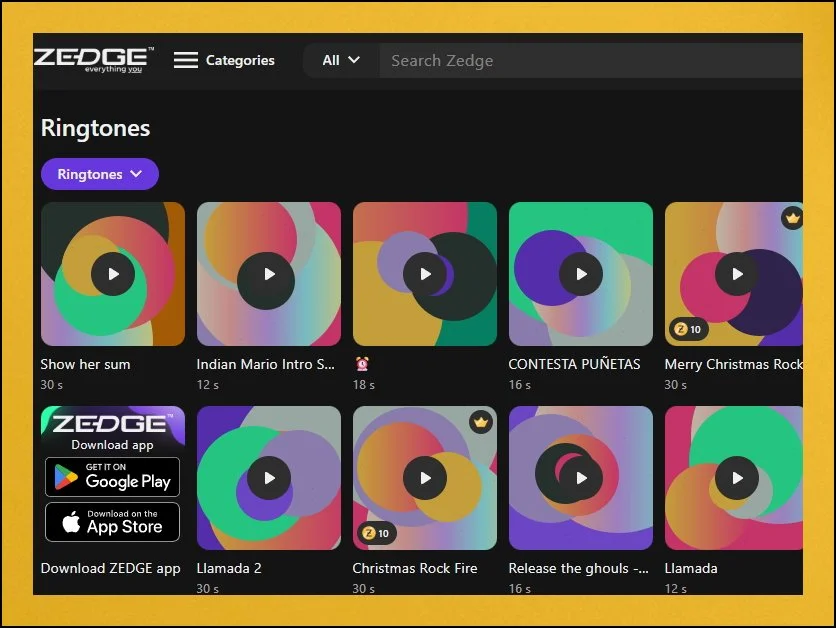836x628 pixels.
Task: Click Download on the App Store badge
Action: click(112, 522)
